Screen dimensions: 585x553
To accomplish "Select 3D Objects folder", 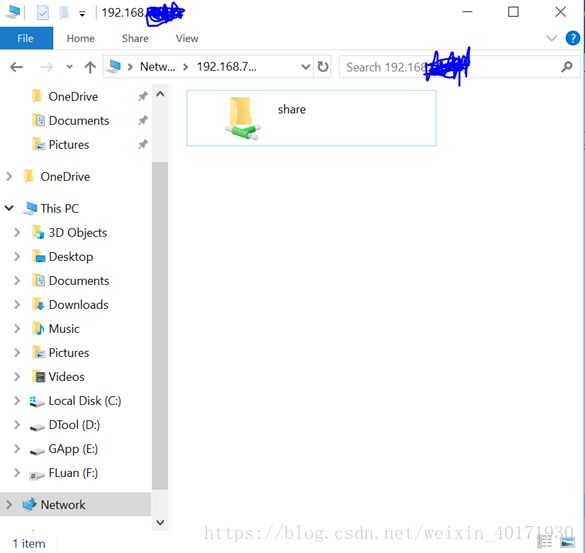I will pos(78,232).
